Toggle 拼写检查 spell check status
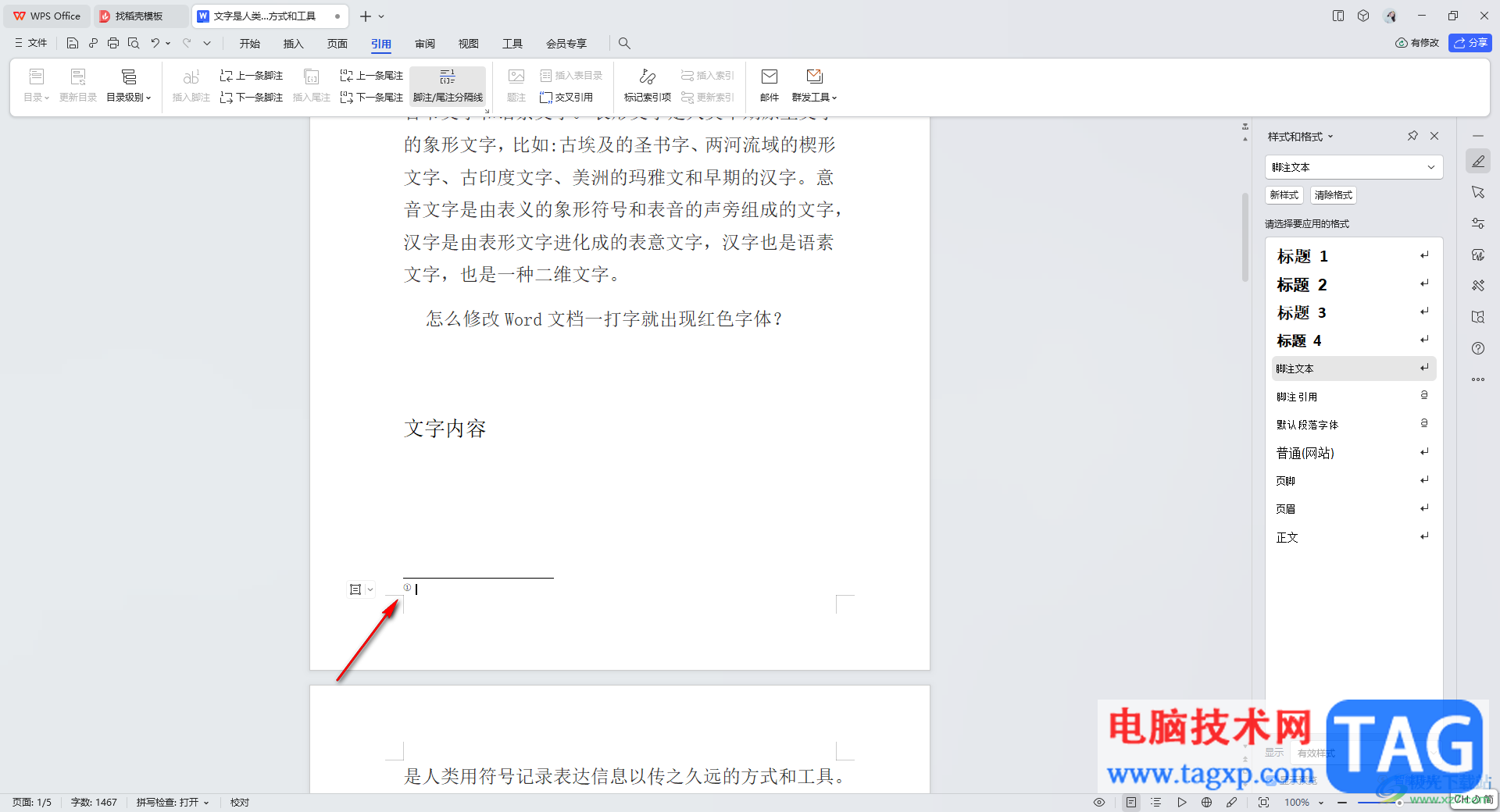This screenshot has width=1500, height=812. [x=173, y=802]
